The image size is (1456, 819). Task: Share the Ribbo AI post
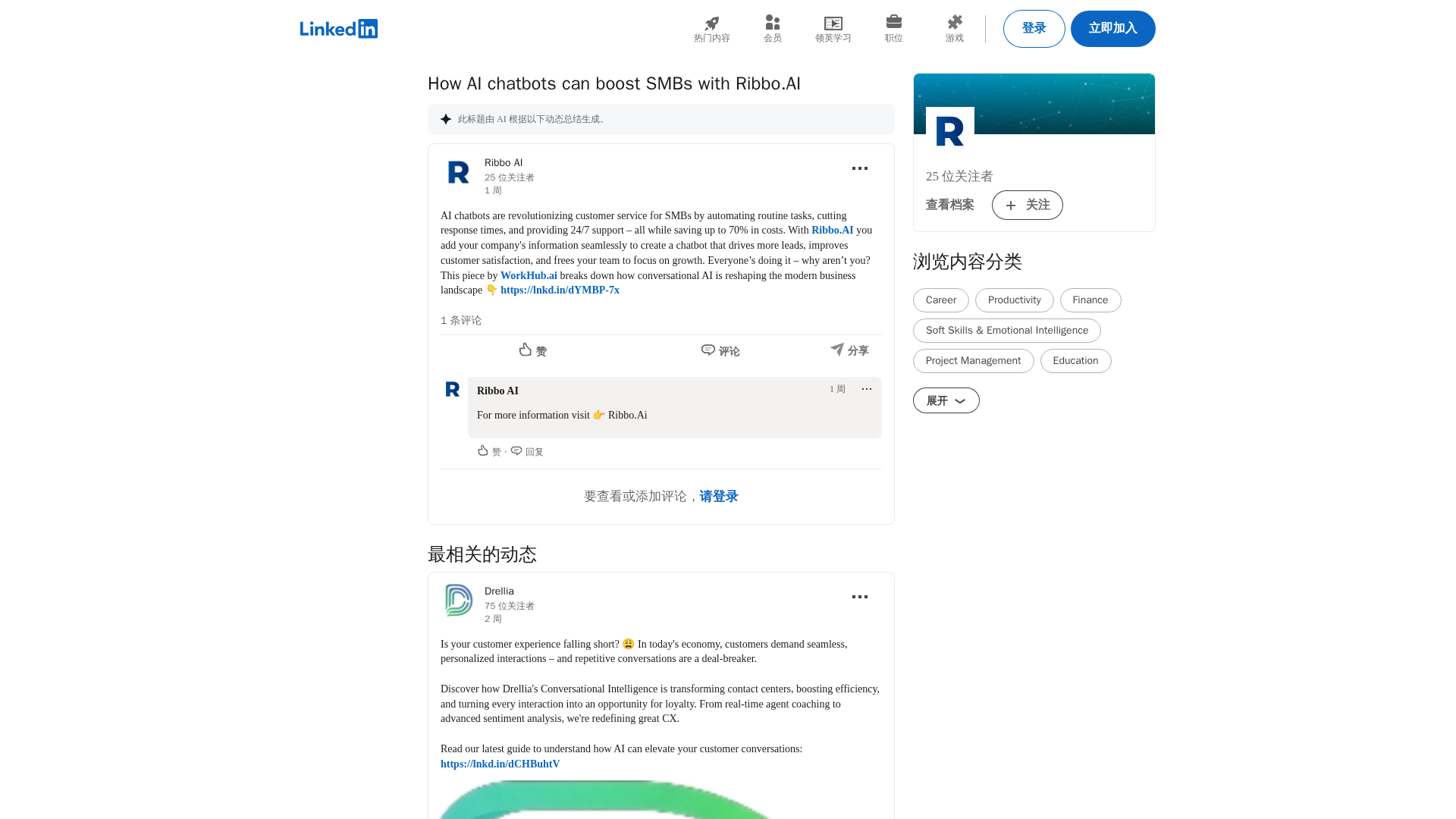tap(849, 350)
